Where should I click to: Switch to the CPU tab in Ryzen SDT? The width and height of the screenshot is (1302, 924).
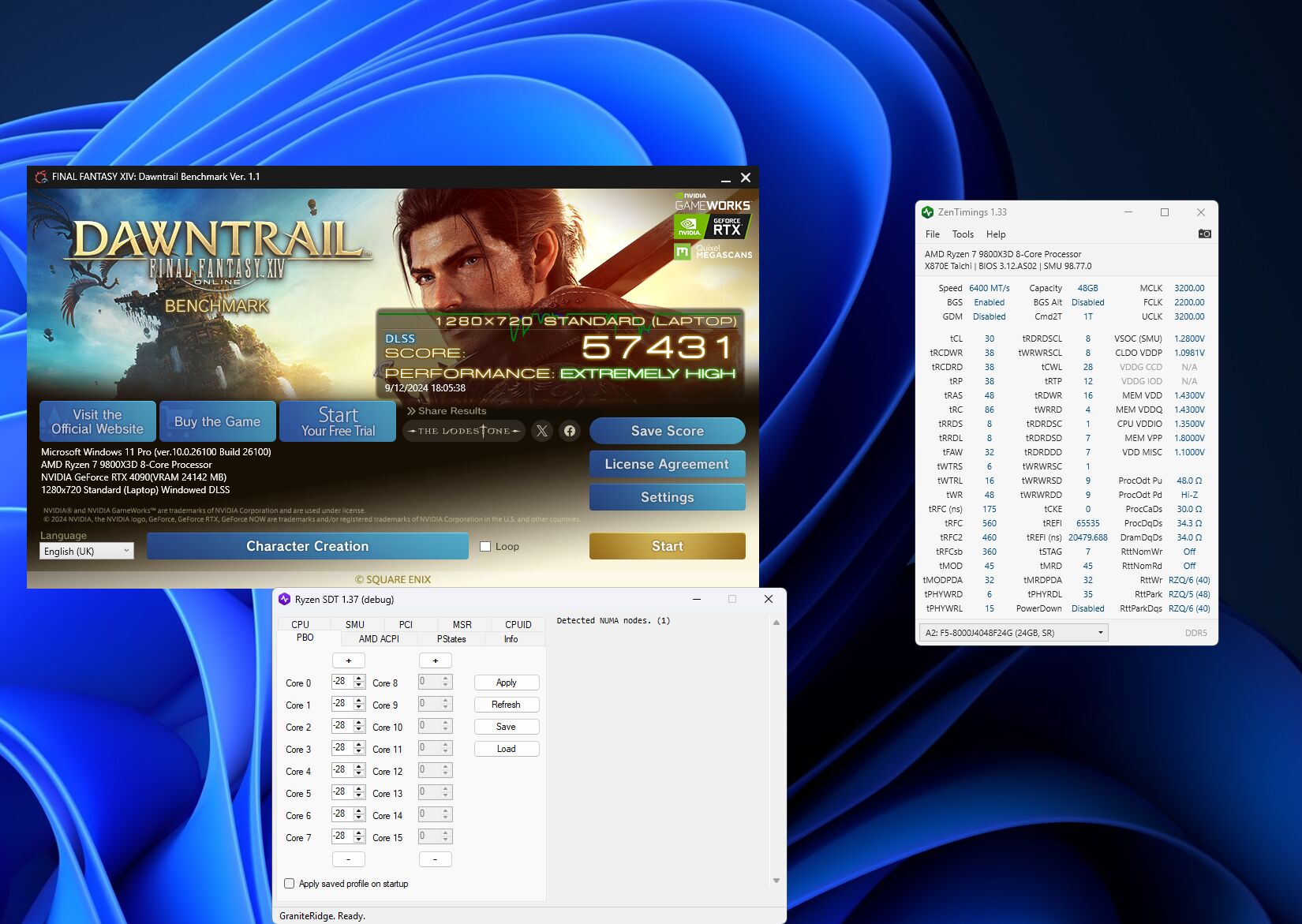301,624
